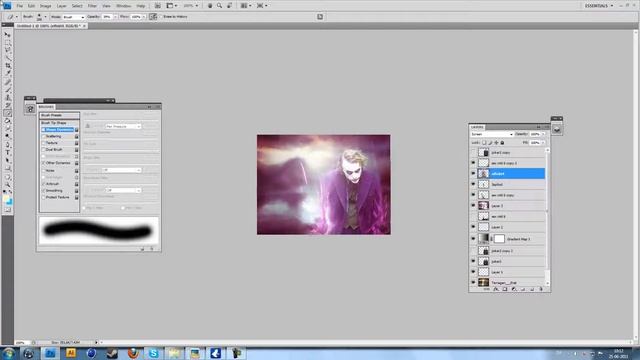Viewport: 640px width, 360px height.
Task: Open eraser Mode dropdown
Action: [74, 17]
